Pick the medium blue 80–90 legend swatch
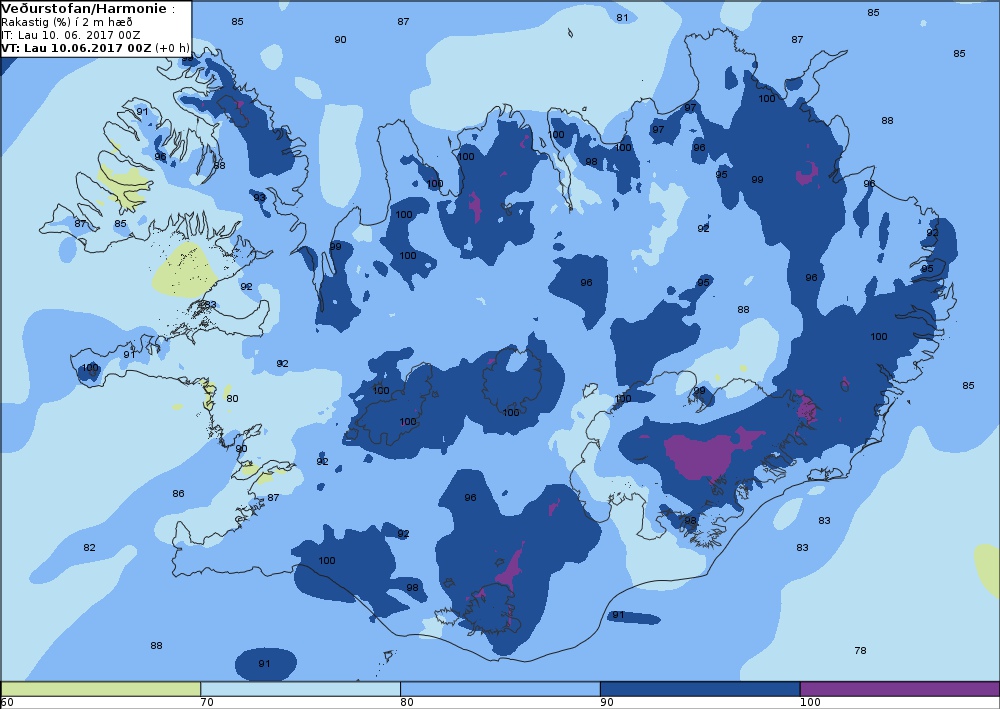 coord(500,689)
